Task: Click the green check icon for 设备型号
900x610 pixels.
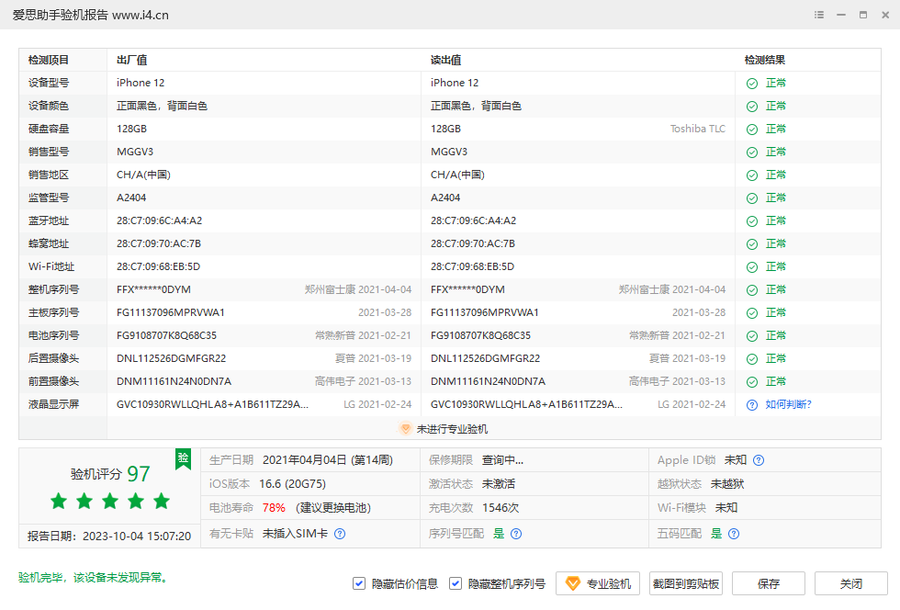Action: click(752, 84)
